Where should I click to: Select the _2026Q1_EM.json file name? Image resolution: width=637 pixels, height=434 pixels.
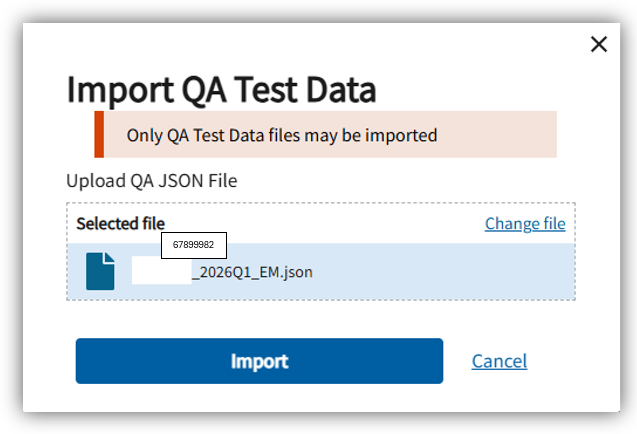(x=252, y=272)
